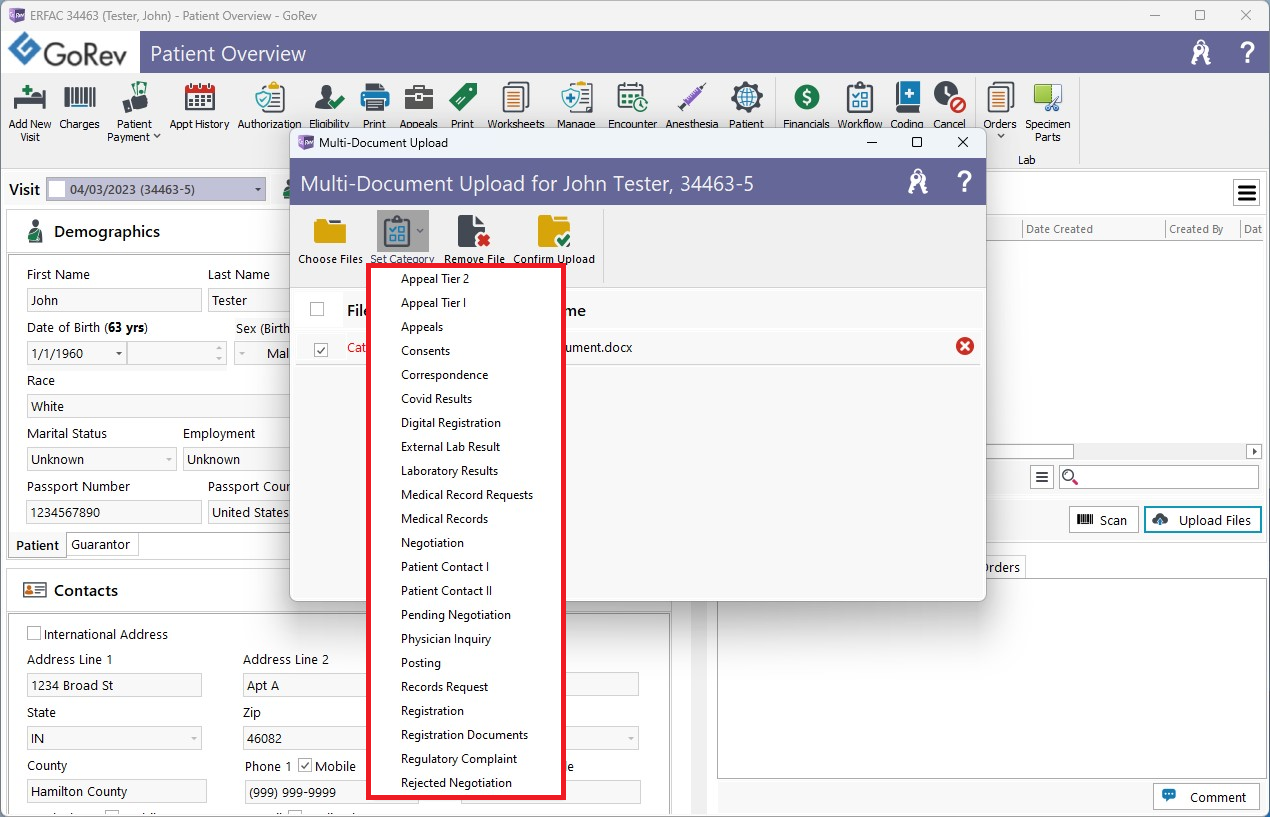The image size is (1270, 817).
Task: Click the Upload Files button
Action: click(x=1203, y=520)
